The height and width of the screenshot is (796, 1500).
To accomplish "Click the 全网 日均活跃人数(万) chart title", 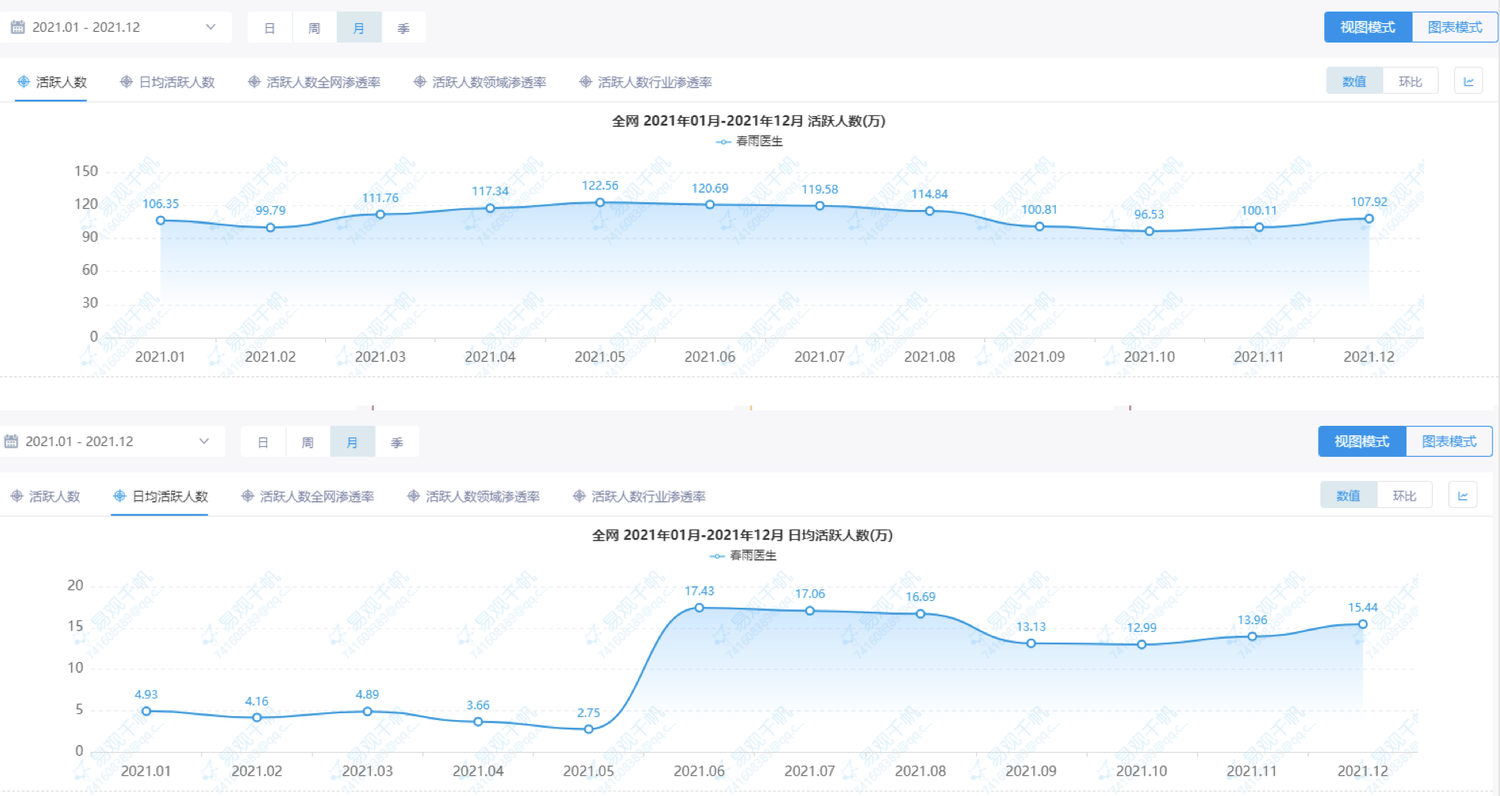I will click(x=743, y=535).
